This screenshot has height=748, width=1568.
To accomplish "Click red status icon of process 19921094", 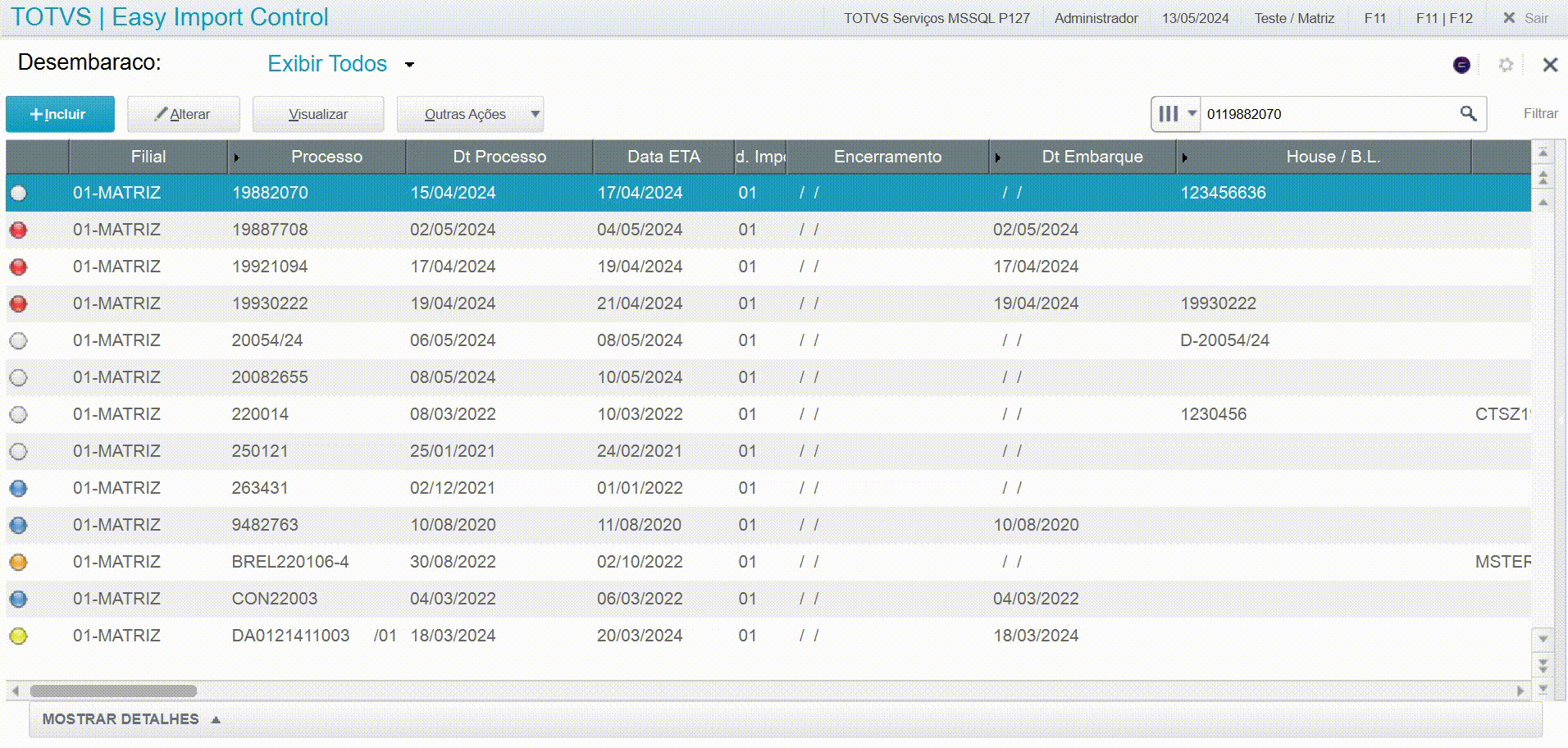I will (x=18, y=267).
